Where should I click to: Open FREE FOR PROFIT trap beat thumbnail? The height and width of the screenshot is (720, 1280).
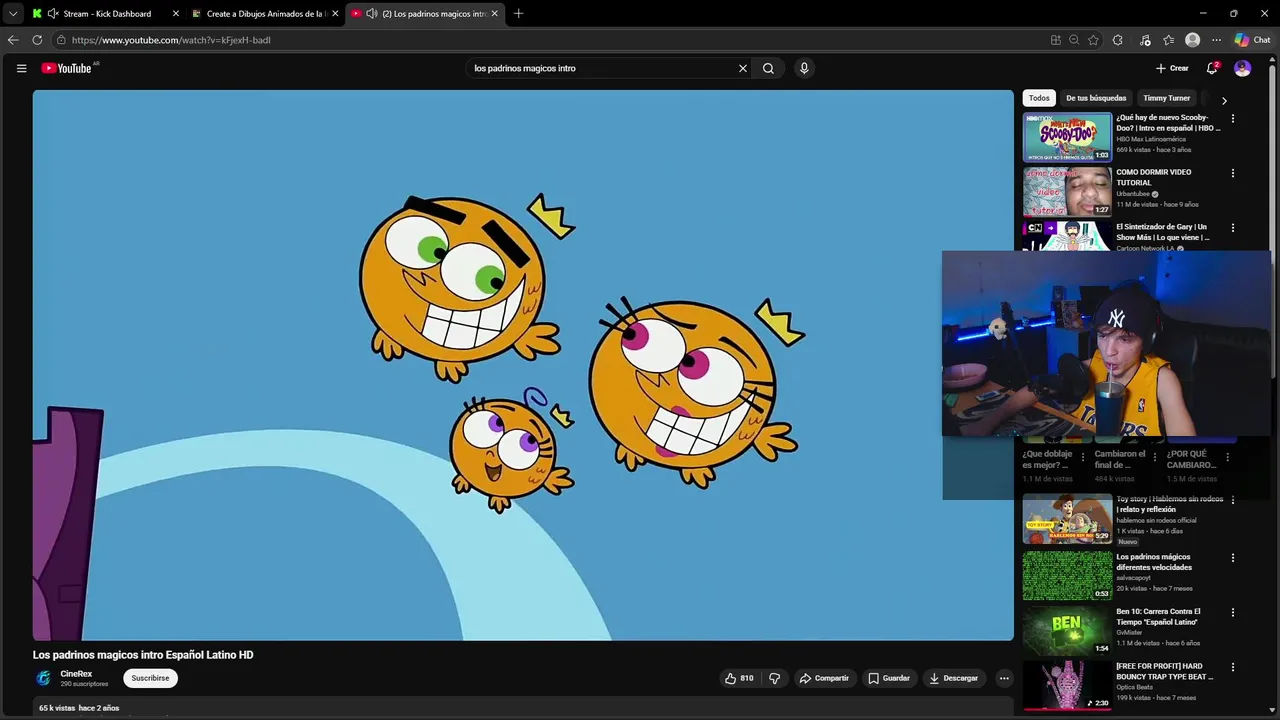(x=1067, y=685)
